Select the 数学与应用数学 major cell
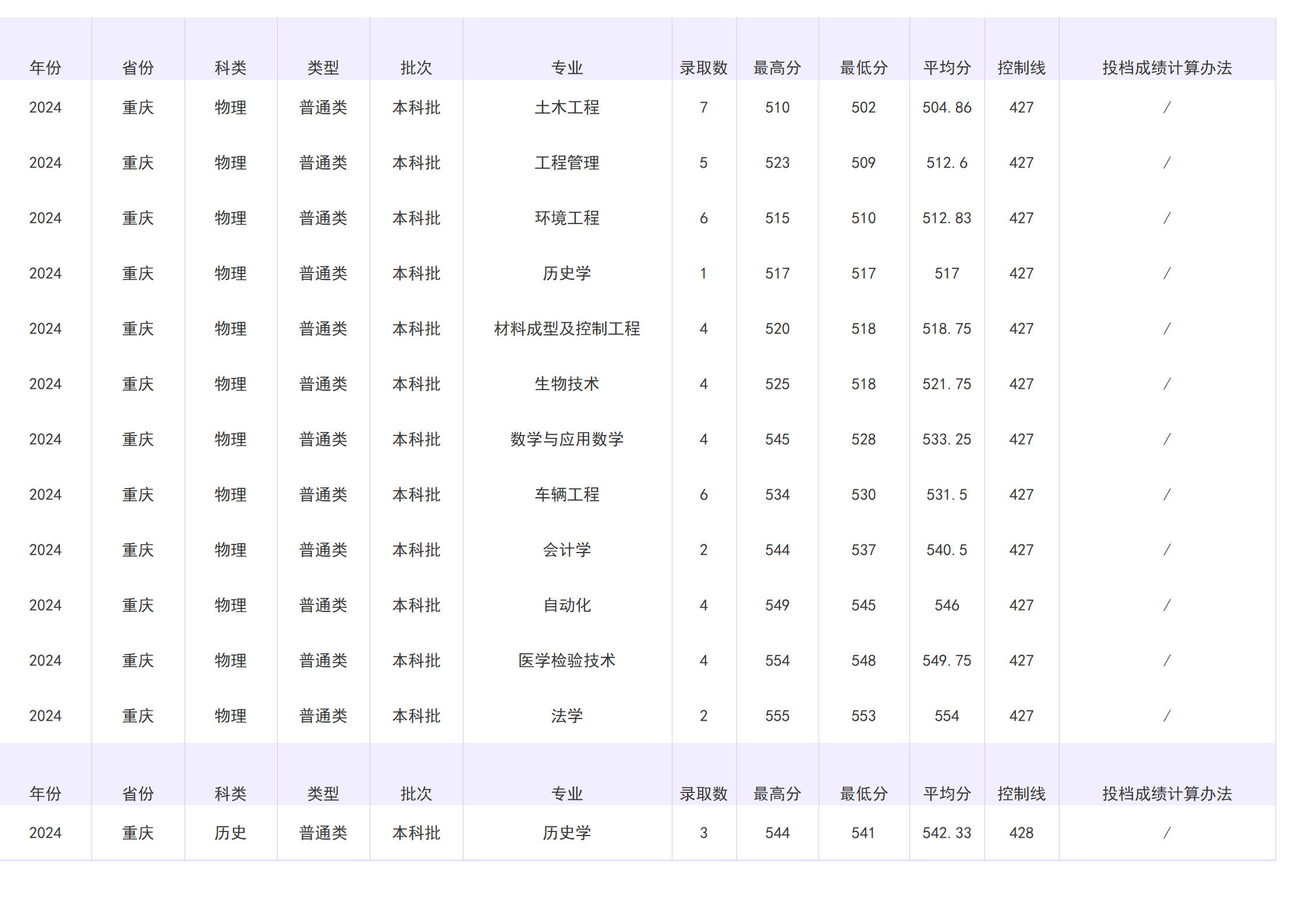 point(566,439)
